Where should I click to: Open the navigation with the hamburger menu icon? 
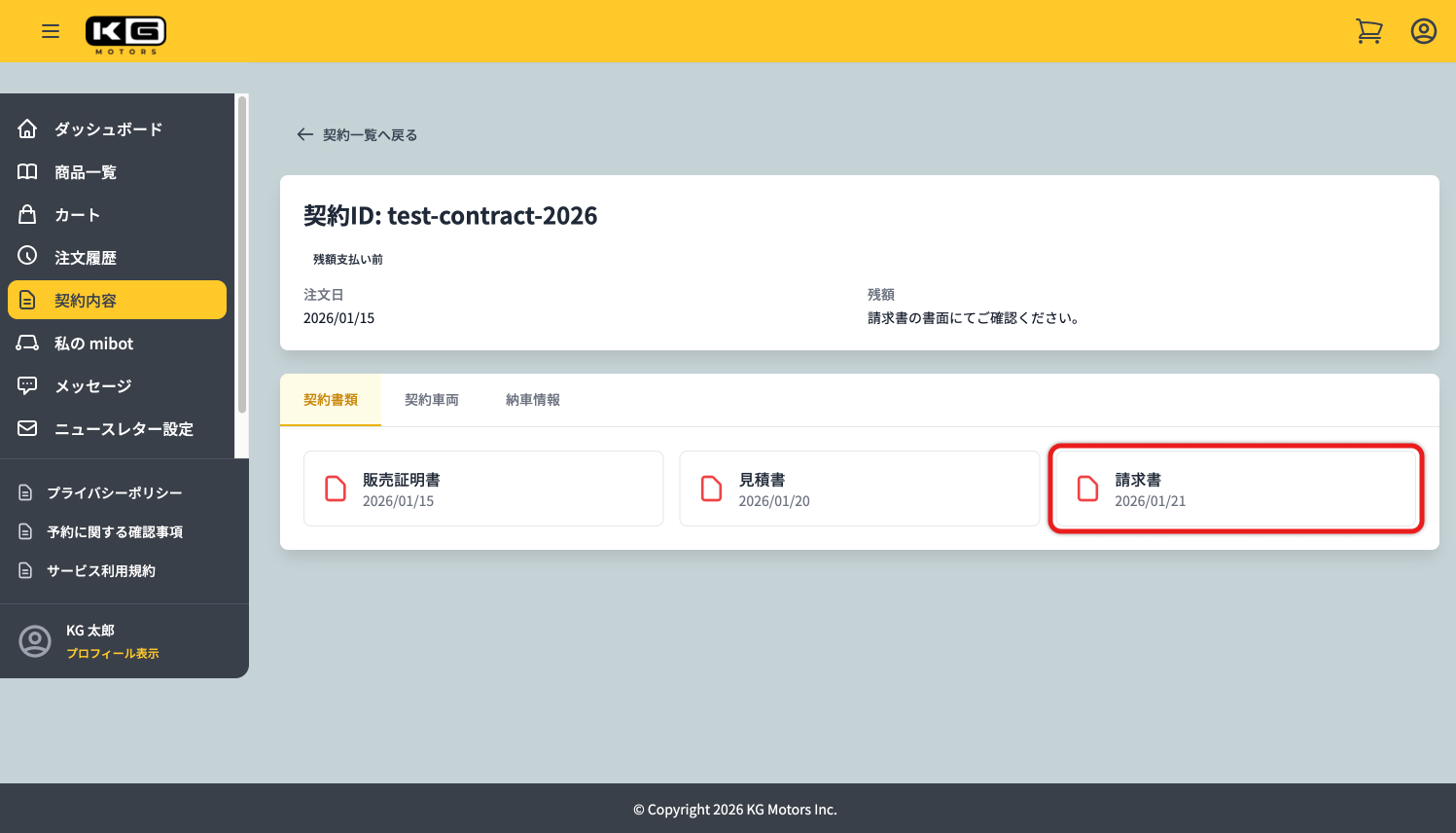coord(51,30)
